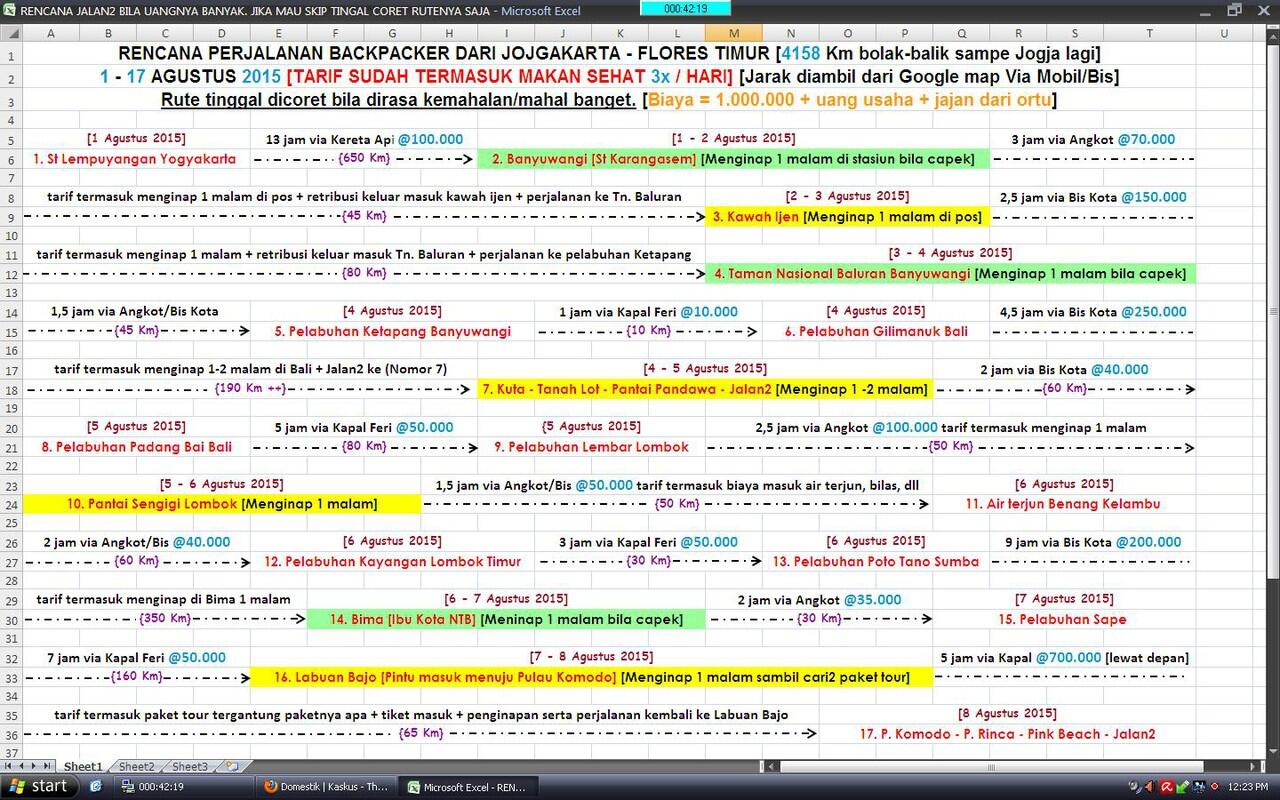Select the yellow '10. Pantai Sengigi Lombok' cell

(222, 504)
